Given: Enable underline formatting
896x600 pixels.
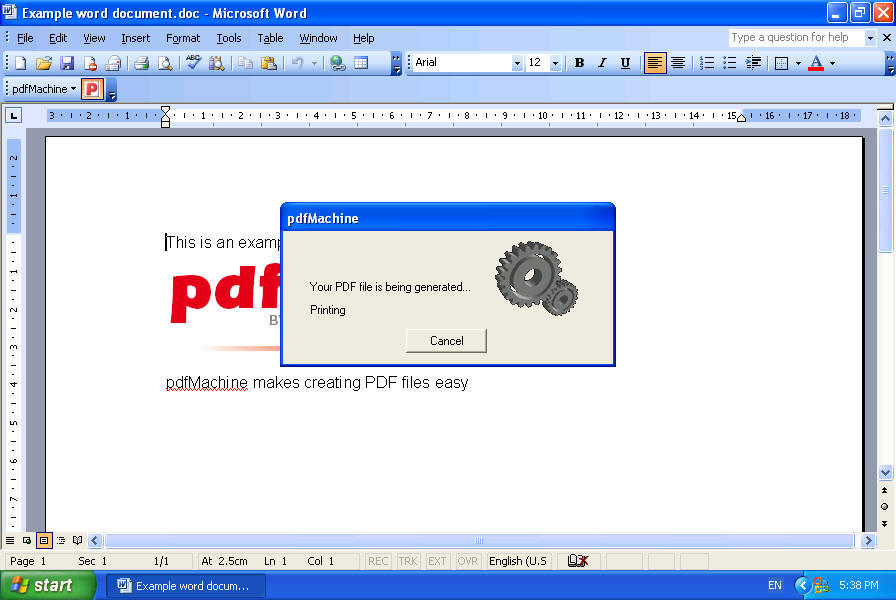Looking at the screenshot, I should [x=626, y=62].
